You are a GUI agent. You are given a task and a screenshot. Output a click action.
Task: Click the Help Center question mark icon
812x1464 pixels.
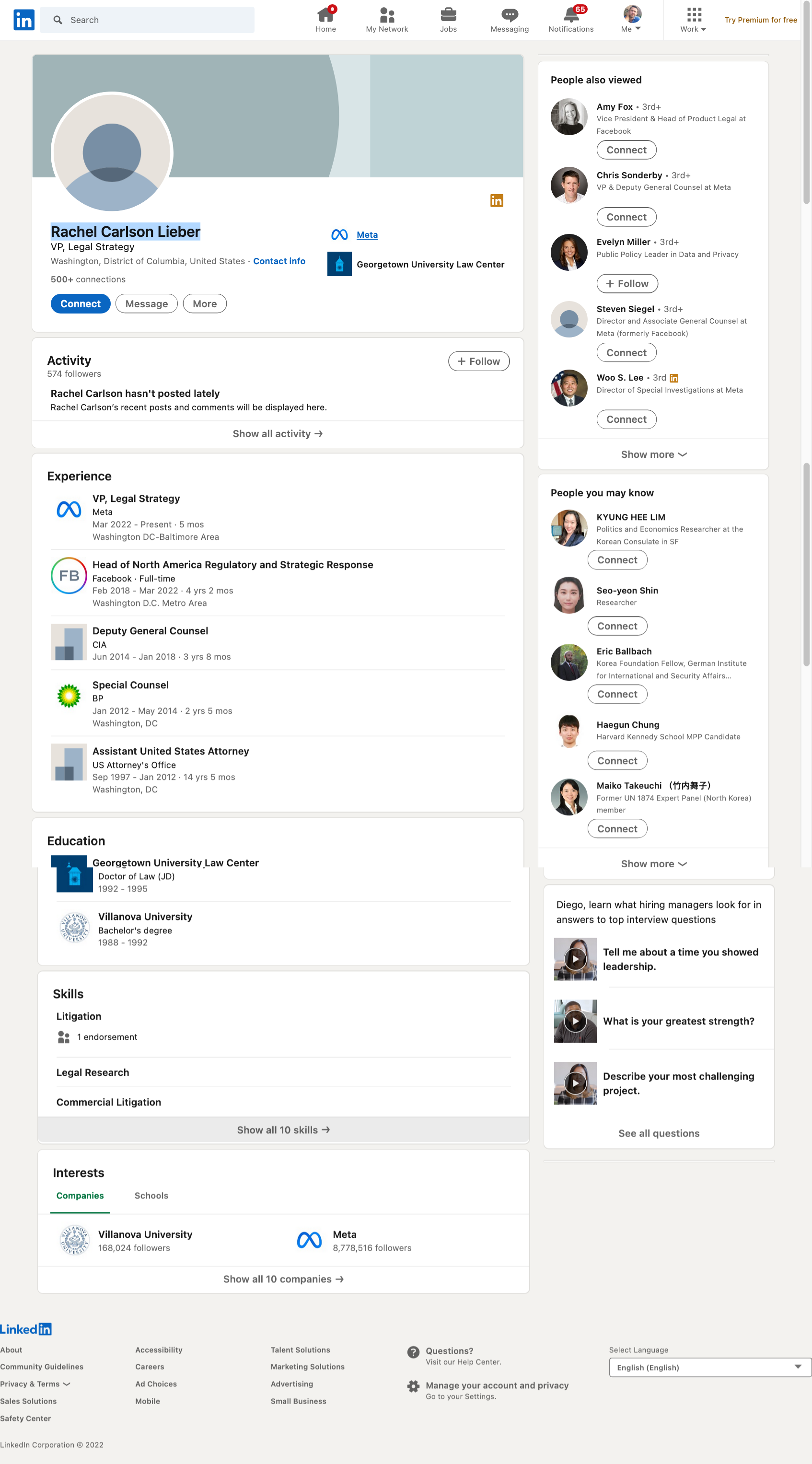point(413,1352)
